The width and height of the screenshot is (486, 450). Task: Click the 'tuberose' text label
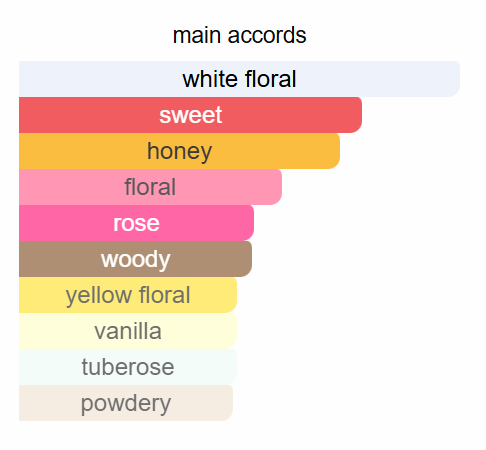pyautogui.click(x=128, y=367)
